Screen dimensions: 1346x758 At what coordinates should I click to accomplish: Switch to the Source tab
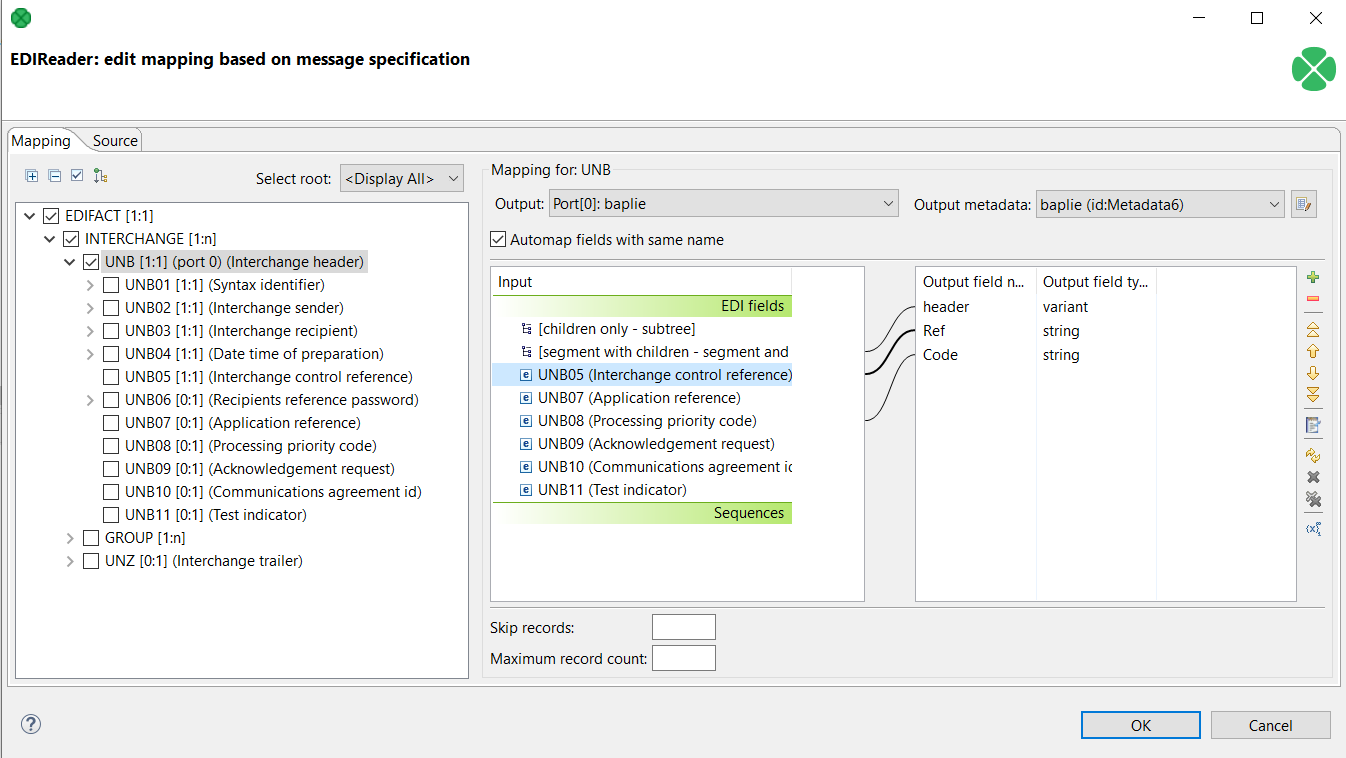pyautogui.click(x=115, y=141)
